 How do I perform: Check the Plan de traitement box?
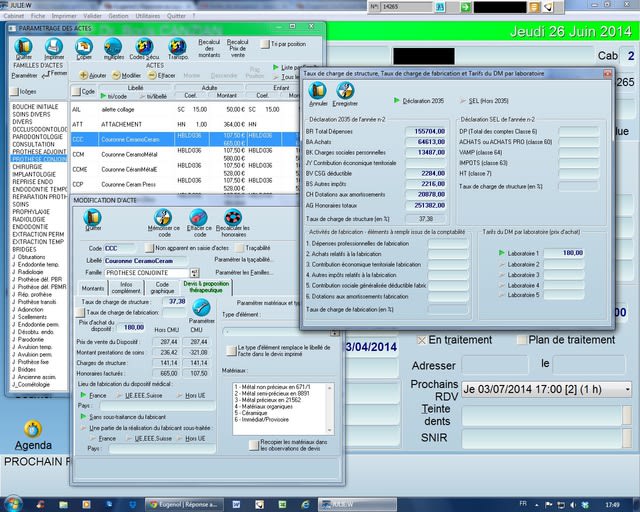522,339
